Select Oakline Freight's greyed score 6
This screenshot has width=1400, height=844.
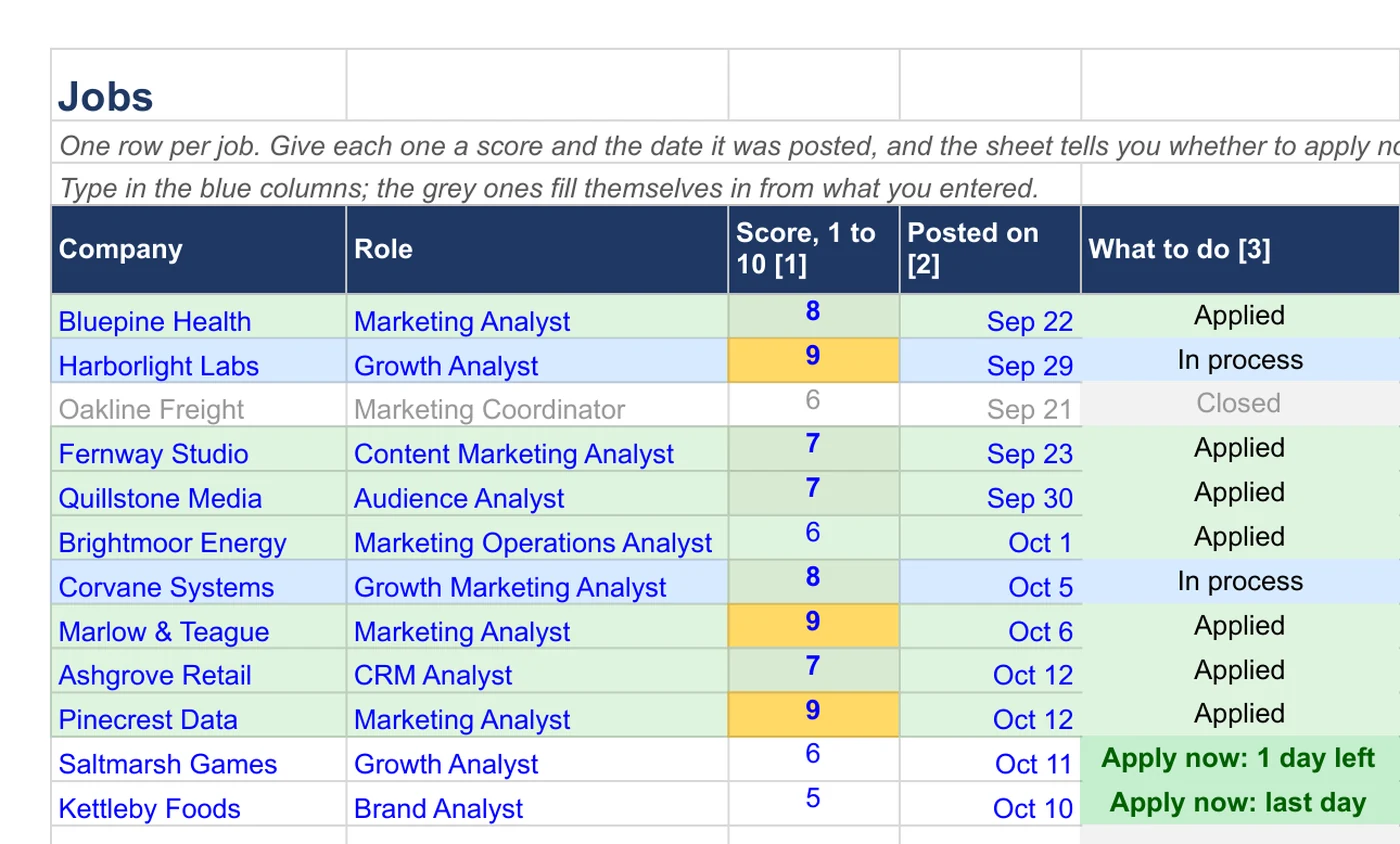click(x=814, y=404)
